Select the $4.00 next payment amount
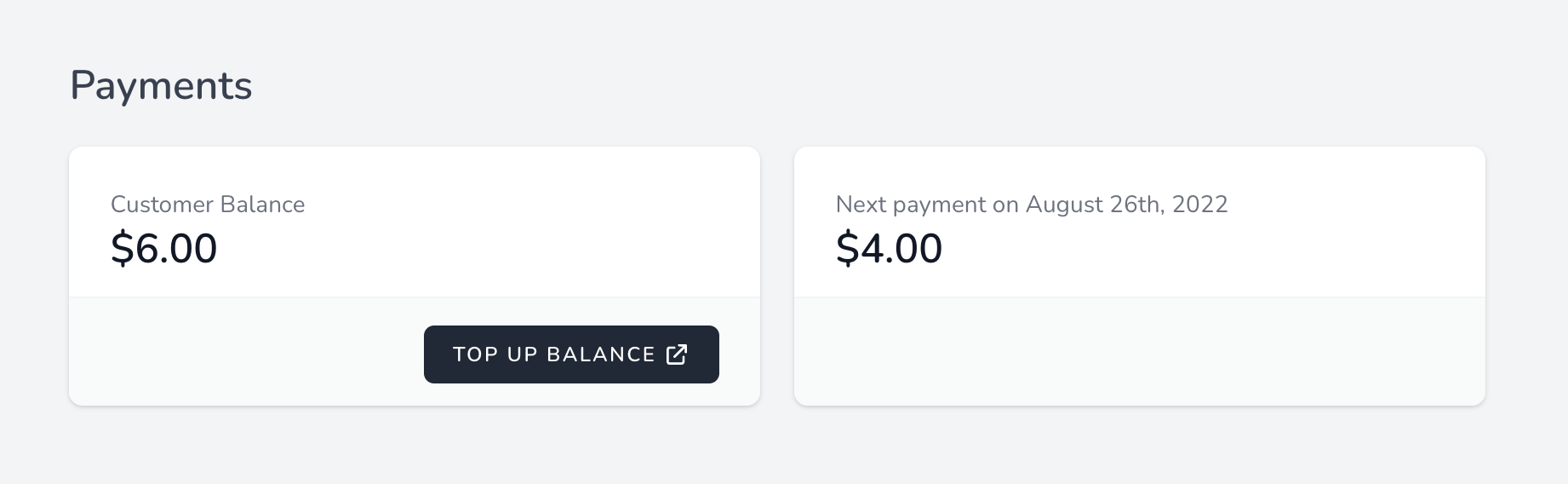This screenshot has width=1568, height=484. pyautogui.click(x=890, y=249)
